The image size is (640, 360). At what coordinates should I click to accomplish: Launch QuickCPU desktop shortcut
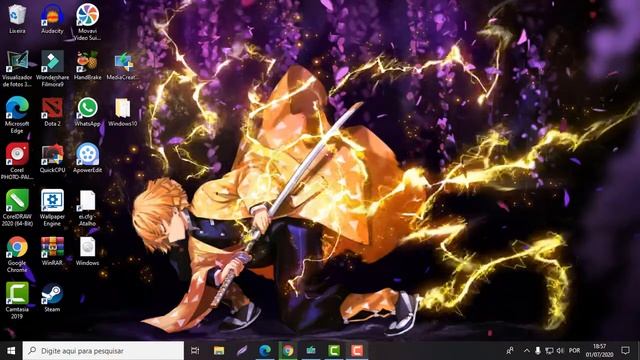[x=52, y=158]
